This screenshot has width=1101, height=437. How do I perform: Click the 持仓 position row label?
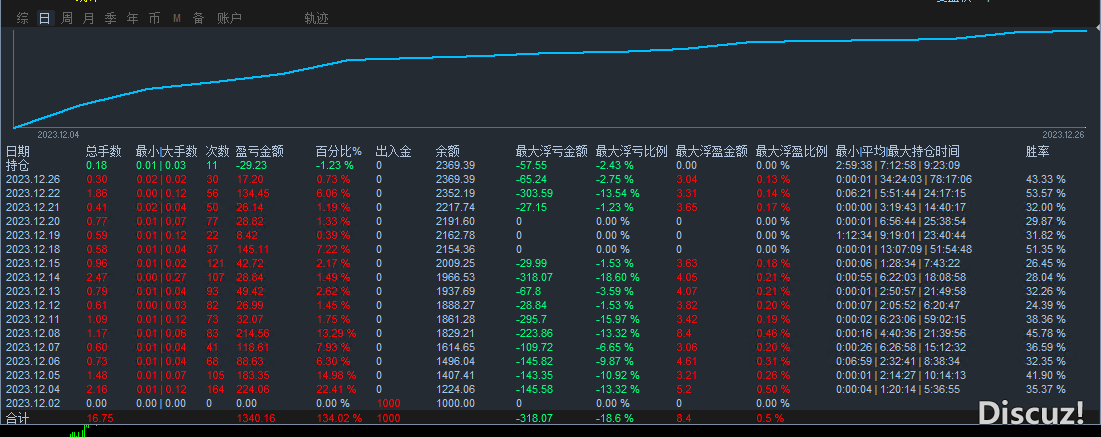[x=18, y=165]
